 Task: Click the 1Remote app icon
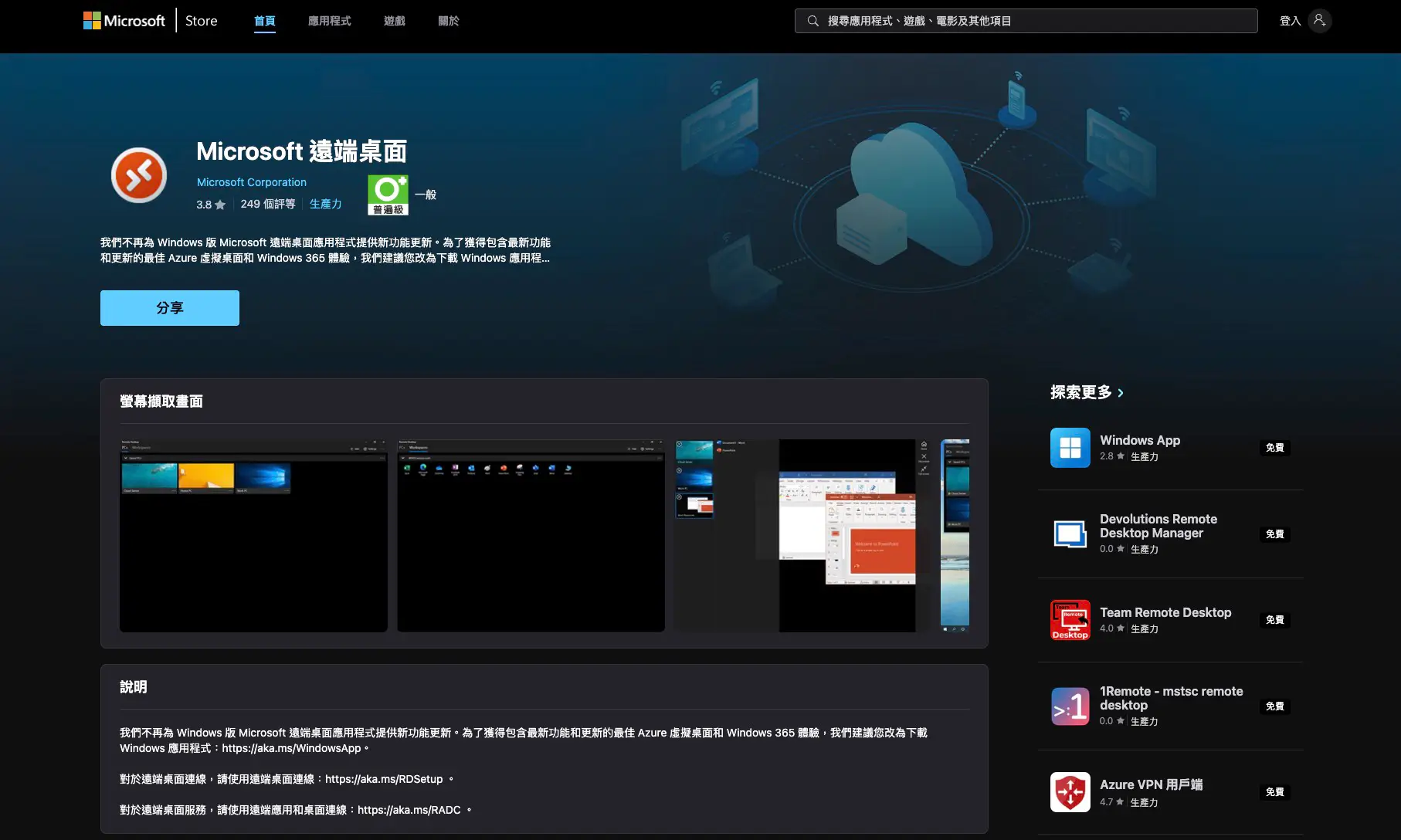(1070, 706)
